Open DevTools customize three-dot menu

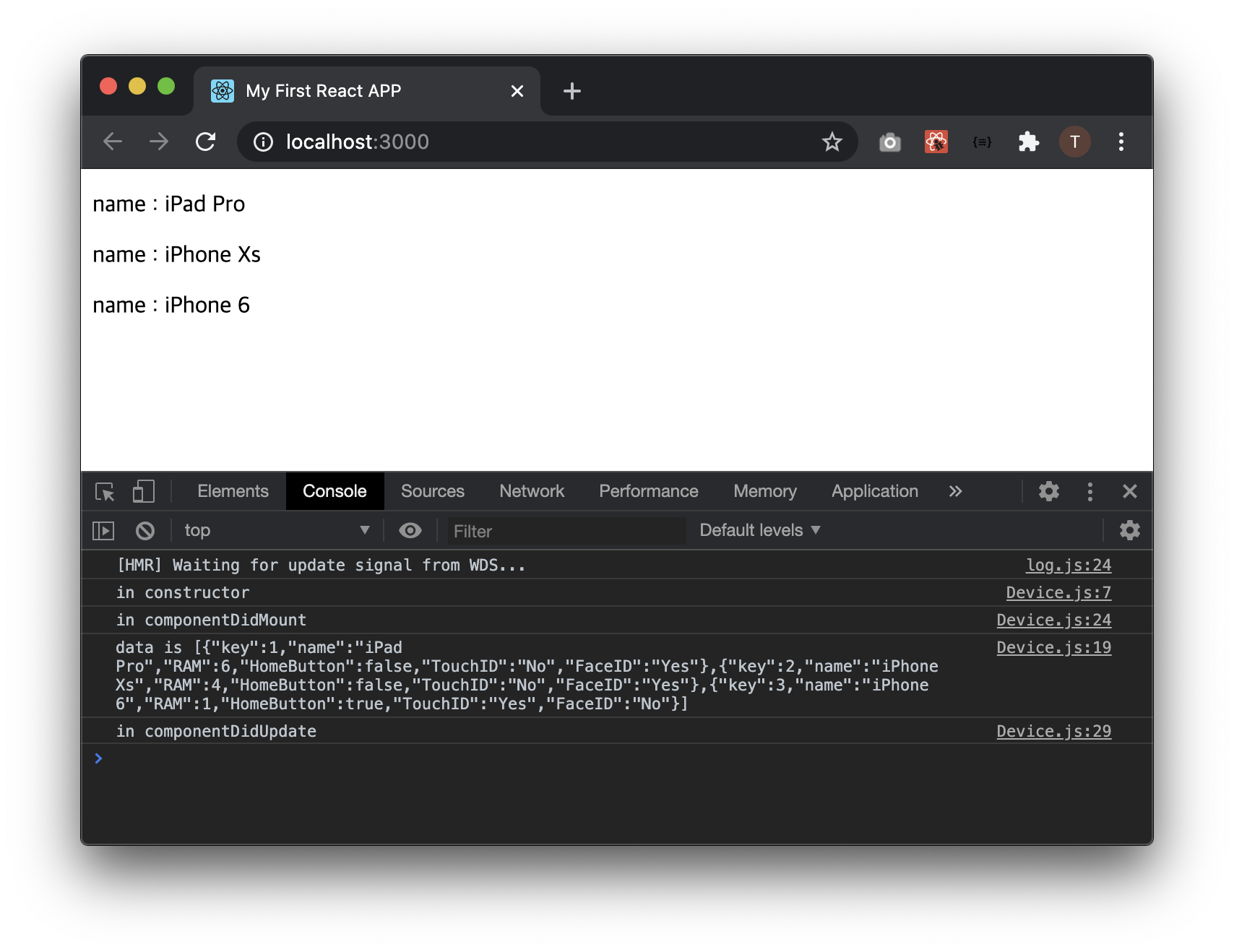(x=1090, y=492)
